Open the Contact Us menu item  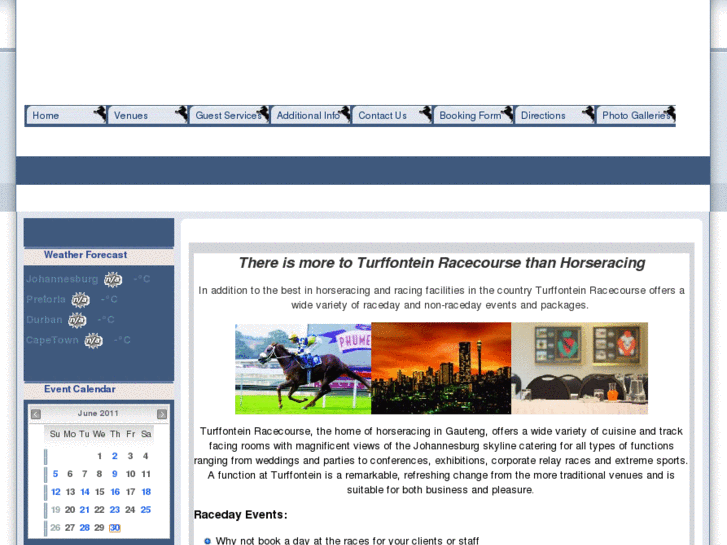pyautogui.click(x=392, y=115)
